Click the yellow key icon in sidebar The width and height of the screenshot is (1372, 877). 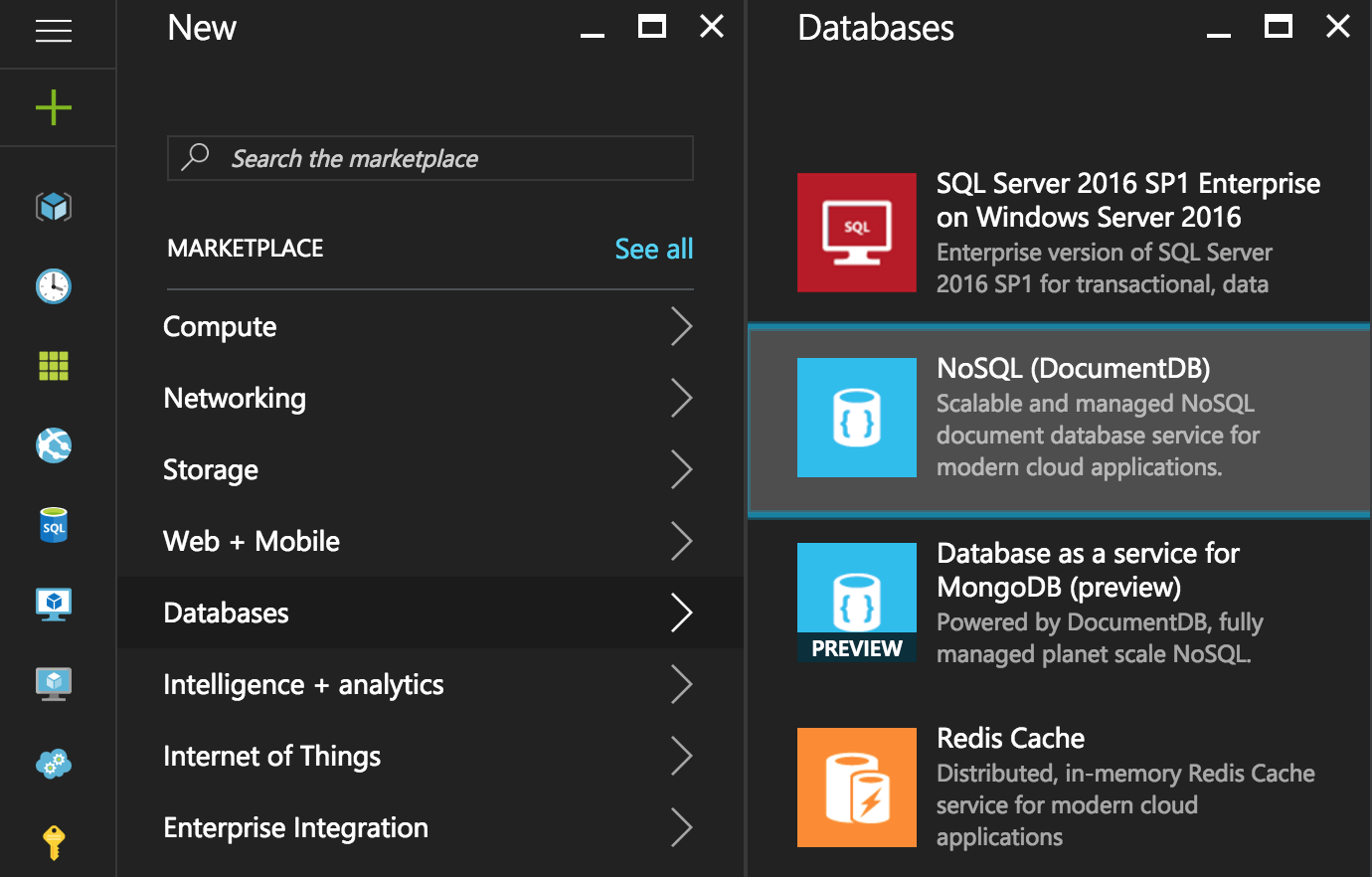[54, 842]
